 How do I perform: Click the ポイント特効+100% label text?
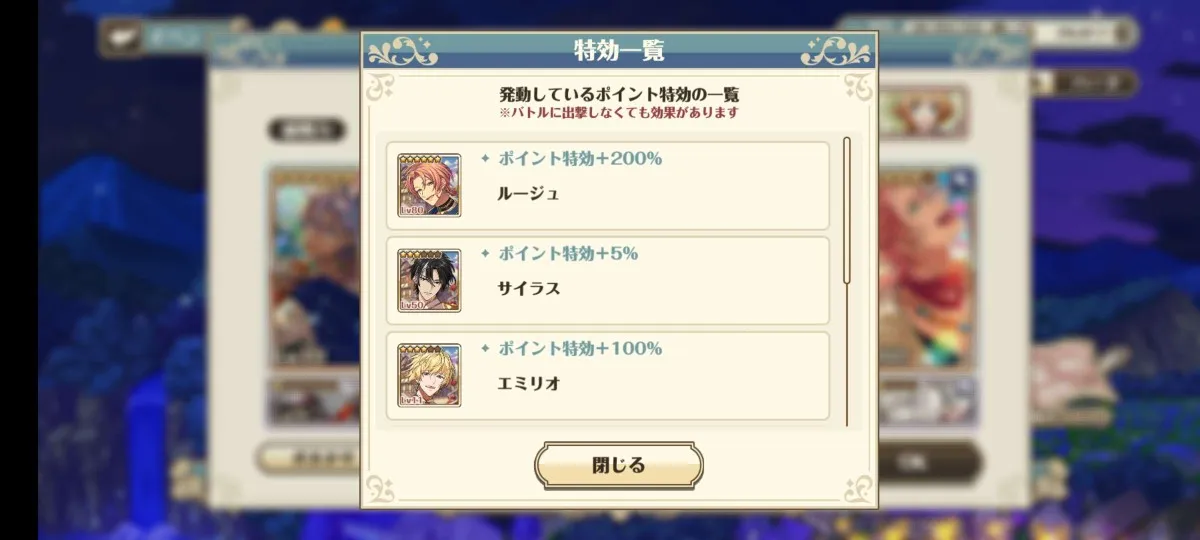pos(580,349)
